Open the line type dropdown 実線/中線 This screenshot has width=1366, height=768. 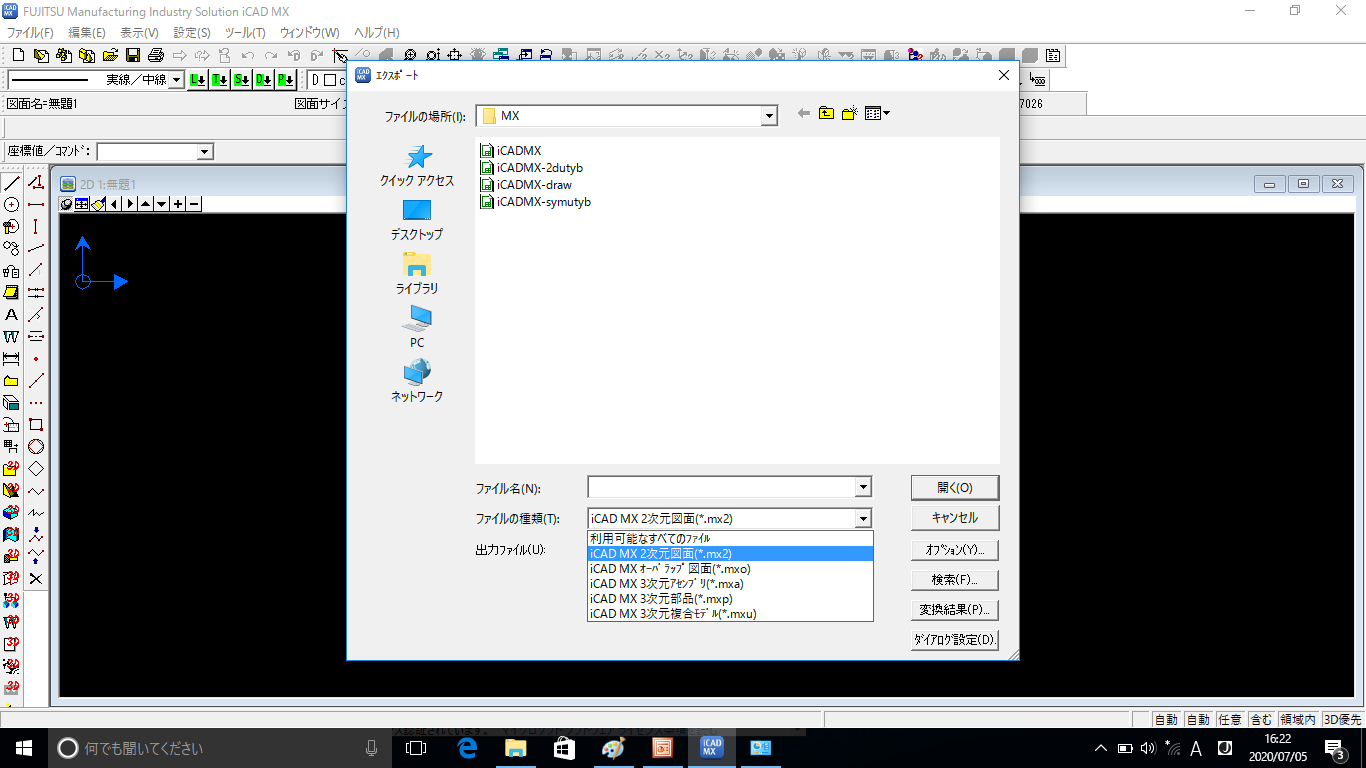coord(177,80)
